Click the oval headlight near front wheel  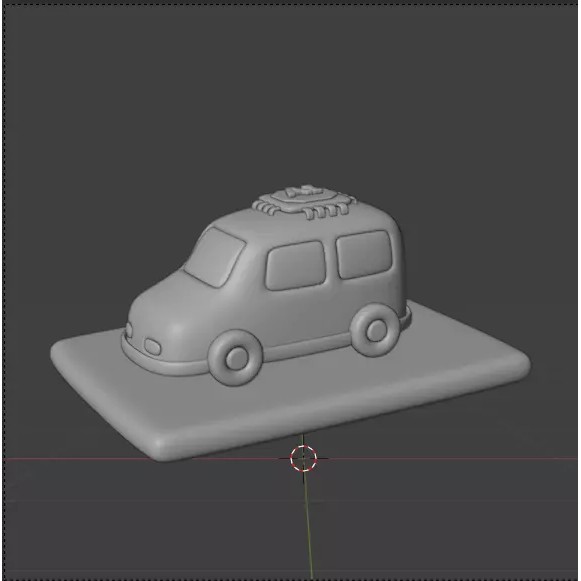click(152, 346)
